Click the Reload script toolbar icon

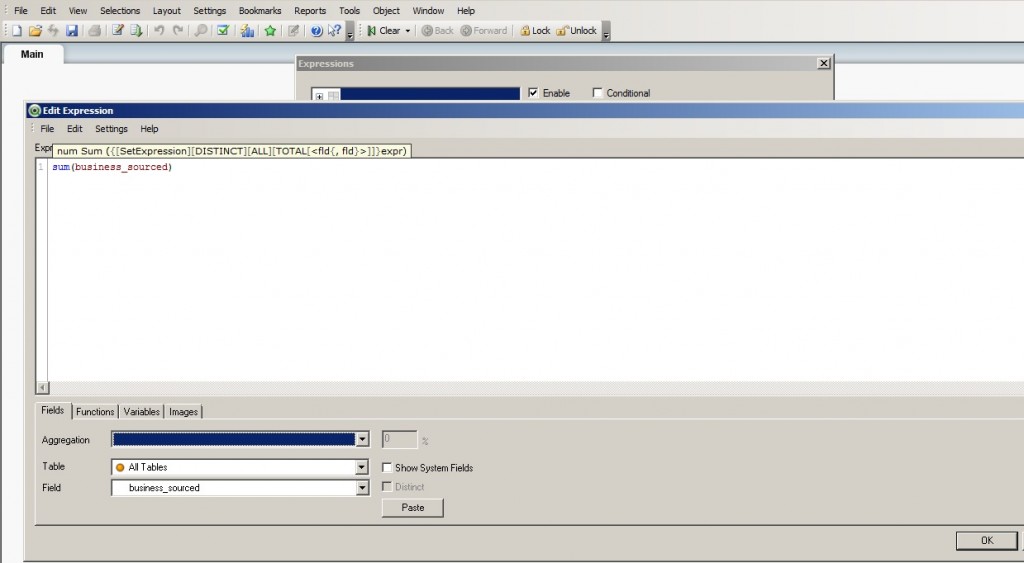(x=136, y=31)
